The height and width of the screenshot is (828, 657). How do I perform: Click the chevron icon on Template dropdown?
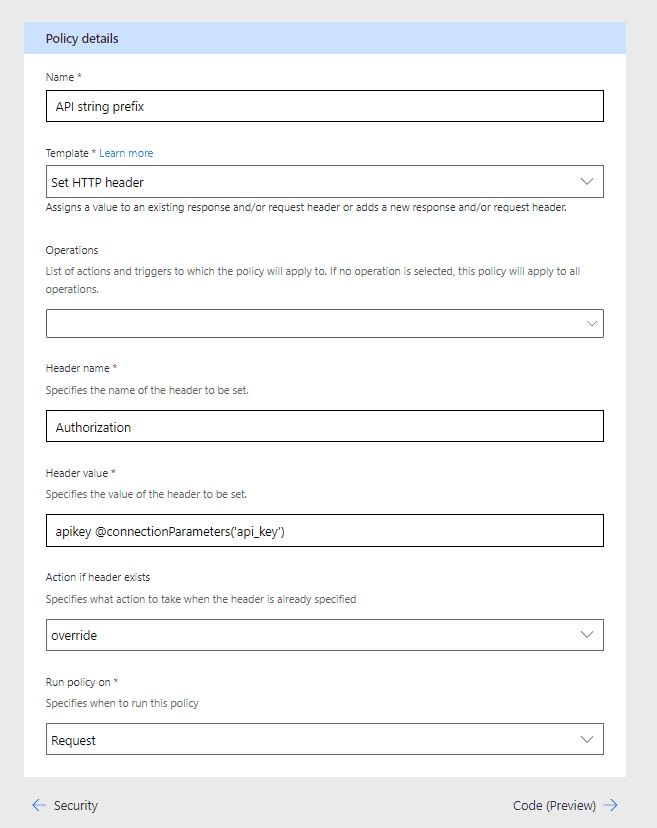[587, 182]
